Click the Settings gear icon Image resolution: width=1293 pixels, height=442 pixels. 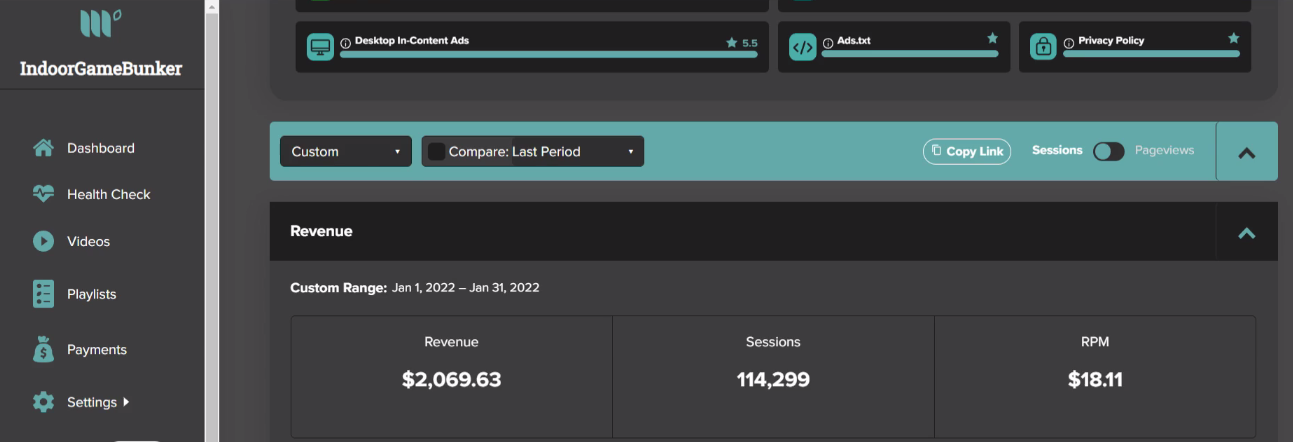click(x=43, y=402)
